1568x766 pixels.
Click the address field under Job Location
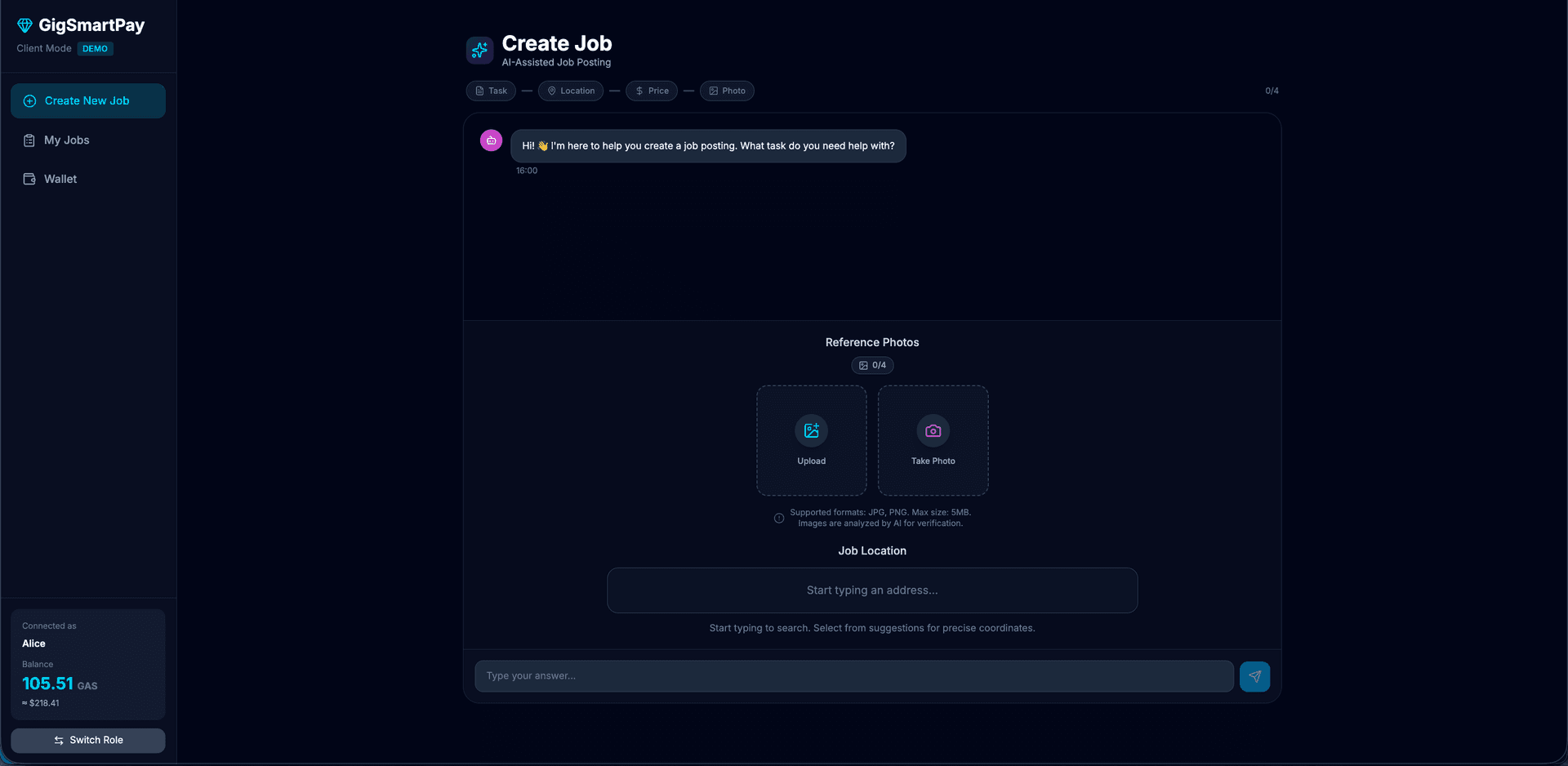[871, 590]
